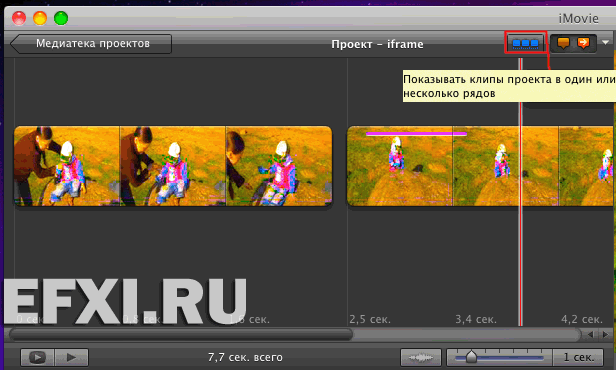Click the horizontal scrollbar thumb

tap(181, 335)
